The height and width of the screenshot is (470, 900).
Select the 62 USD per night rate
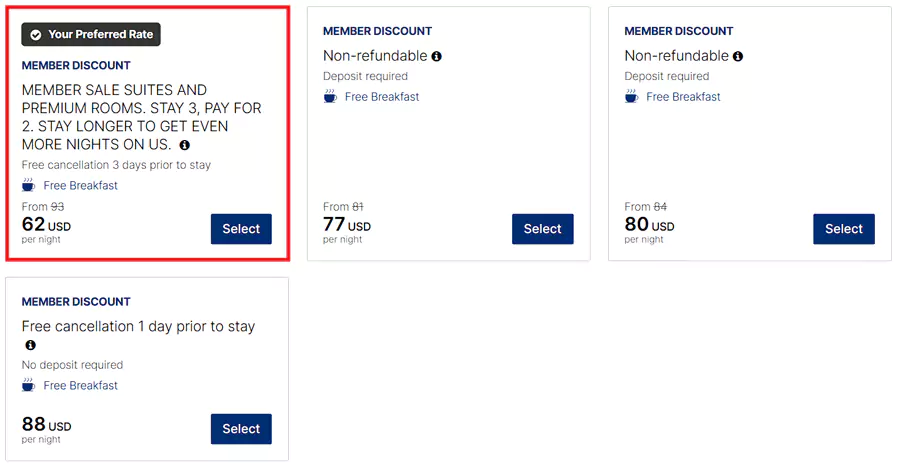241,229
